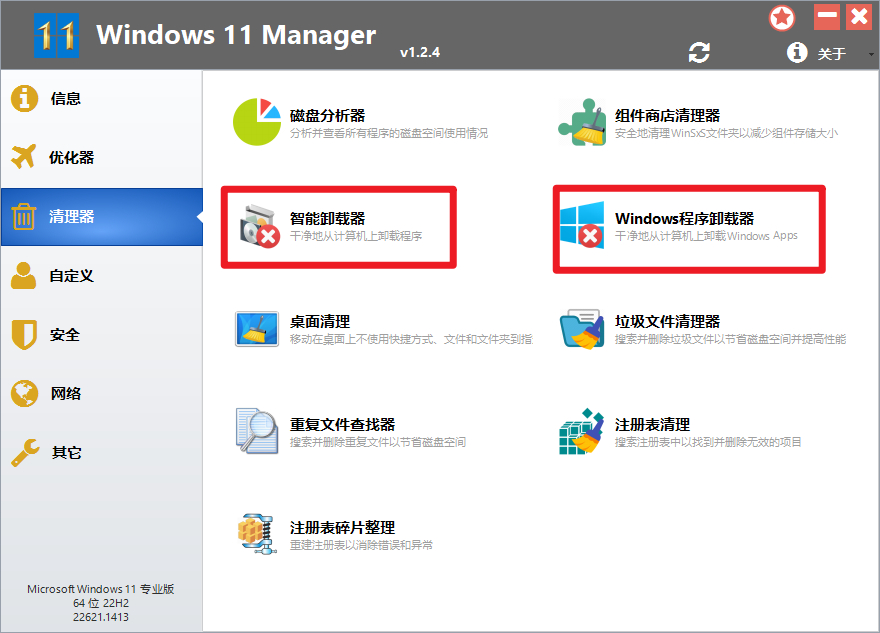This screenshot has height=633, width=880.
Task: Launch 注册表碎片整理 by its title
Action: [342, 528]
